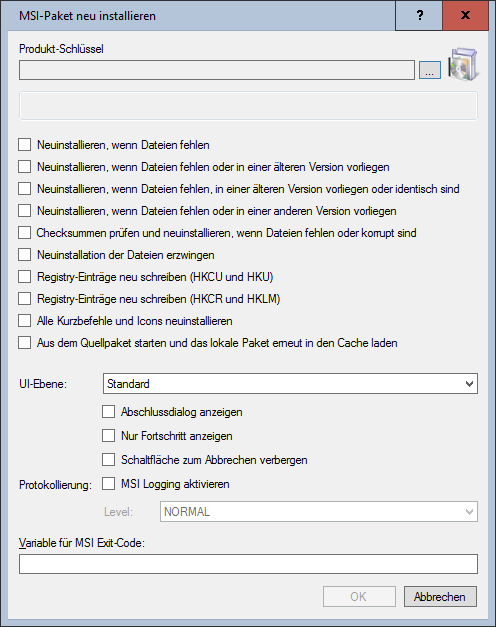Screen dimensions: 496x627
Task: Click the MSI package installer disc icon
Action: [x=463, y=64]
